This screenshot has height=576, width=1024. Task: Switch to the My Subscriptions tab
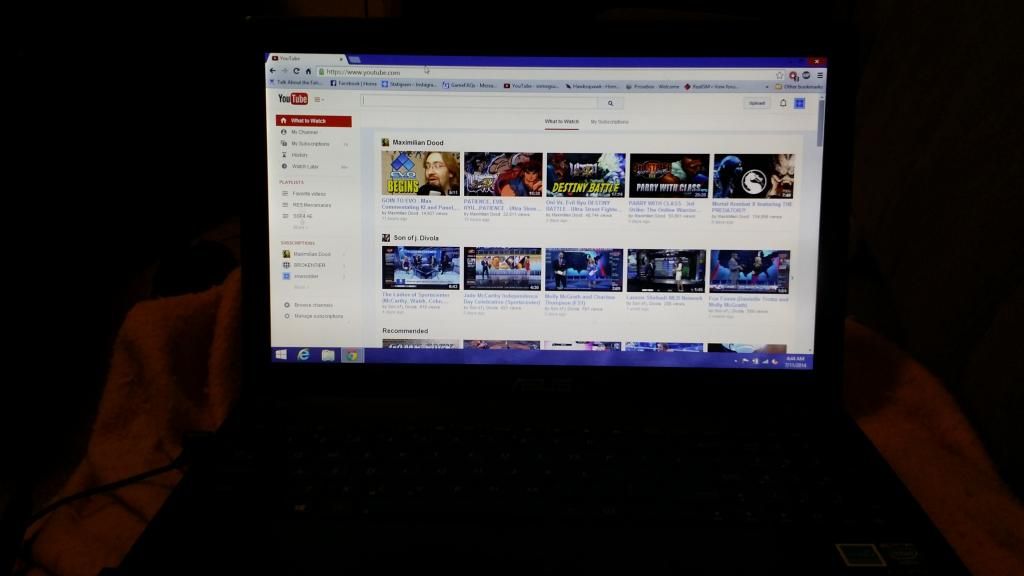609,122
